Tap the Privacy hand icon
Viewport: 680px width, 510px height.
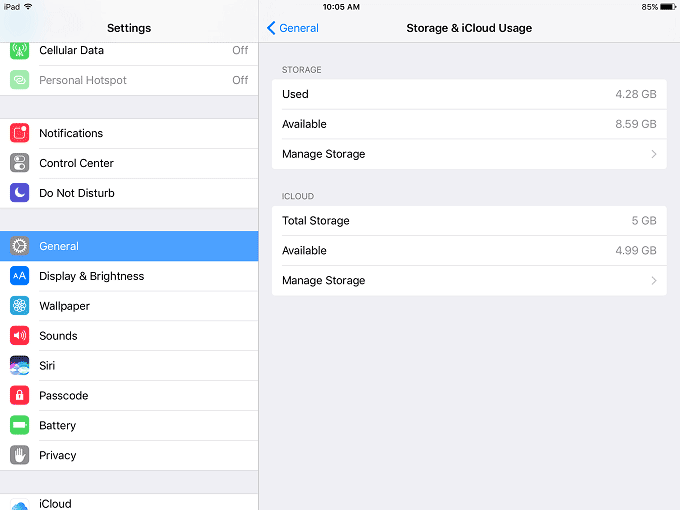(20, 455)
